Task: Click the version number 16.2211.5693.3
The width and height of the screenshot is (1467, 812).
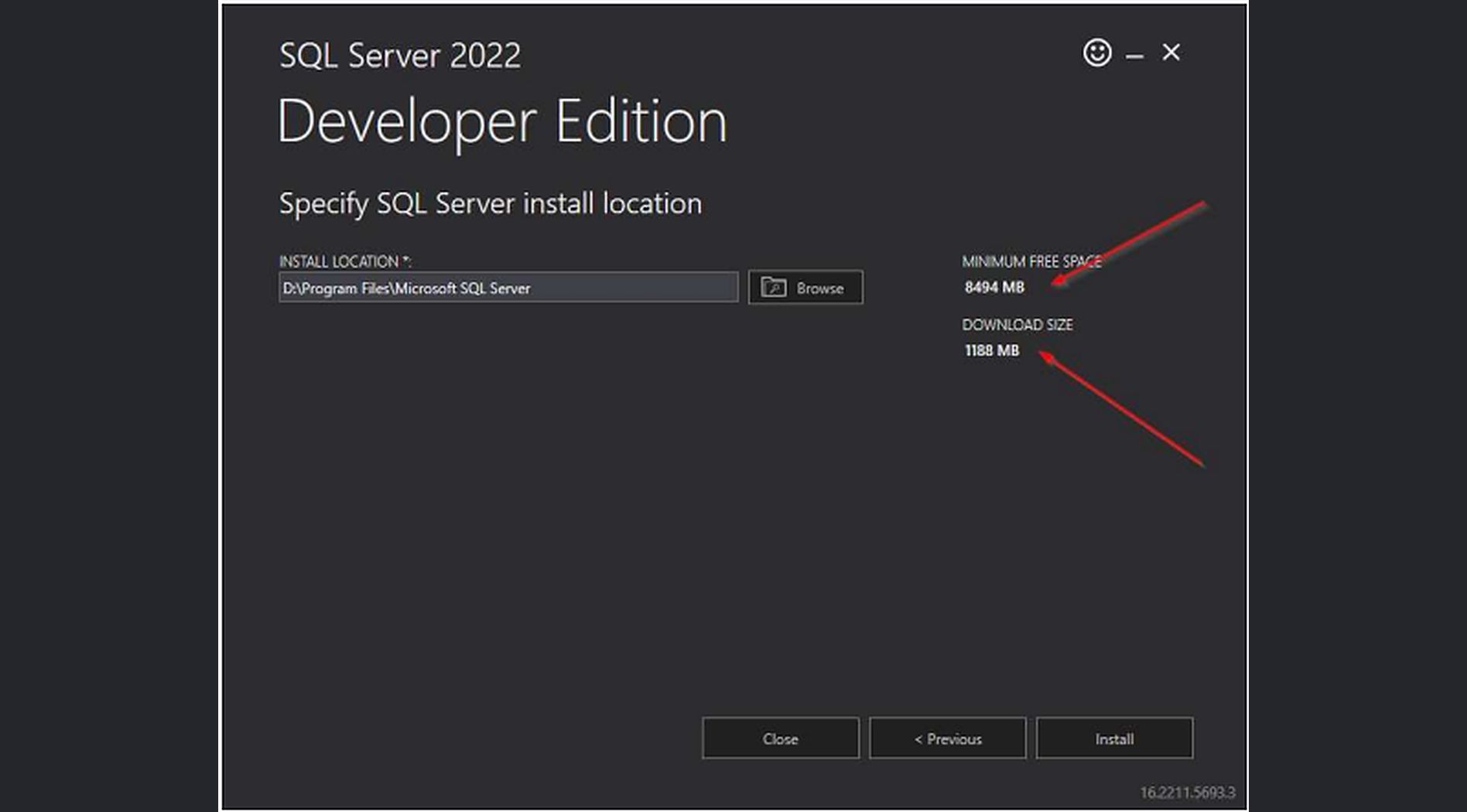Action: (x=1188, y=793)
